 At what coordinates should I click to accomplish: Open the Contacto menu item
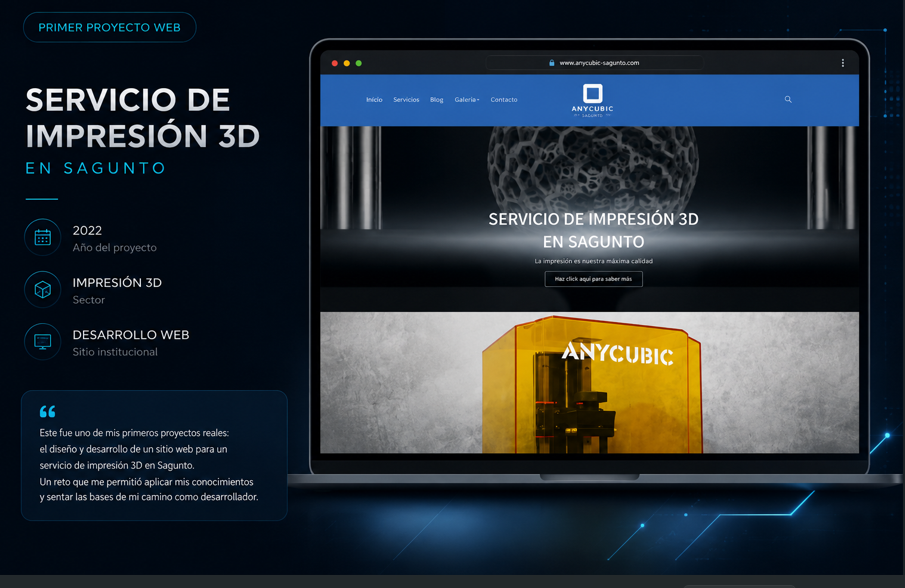(x=504, y=100)
